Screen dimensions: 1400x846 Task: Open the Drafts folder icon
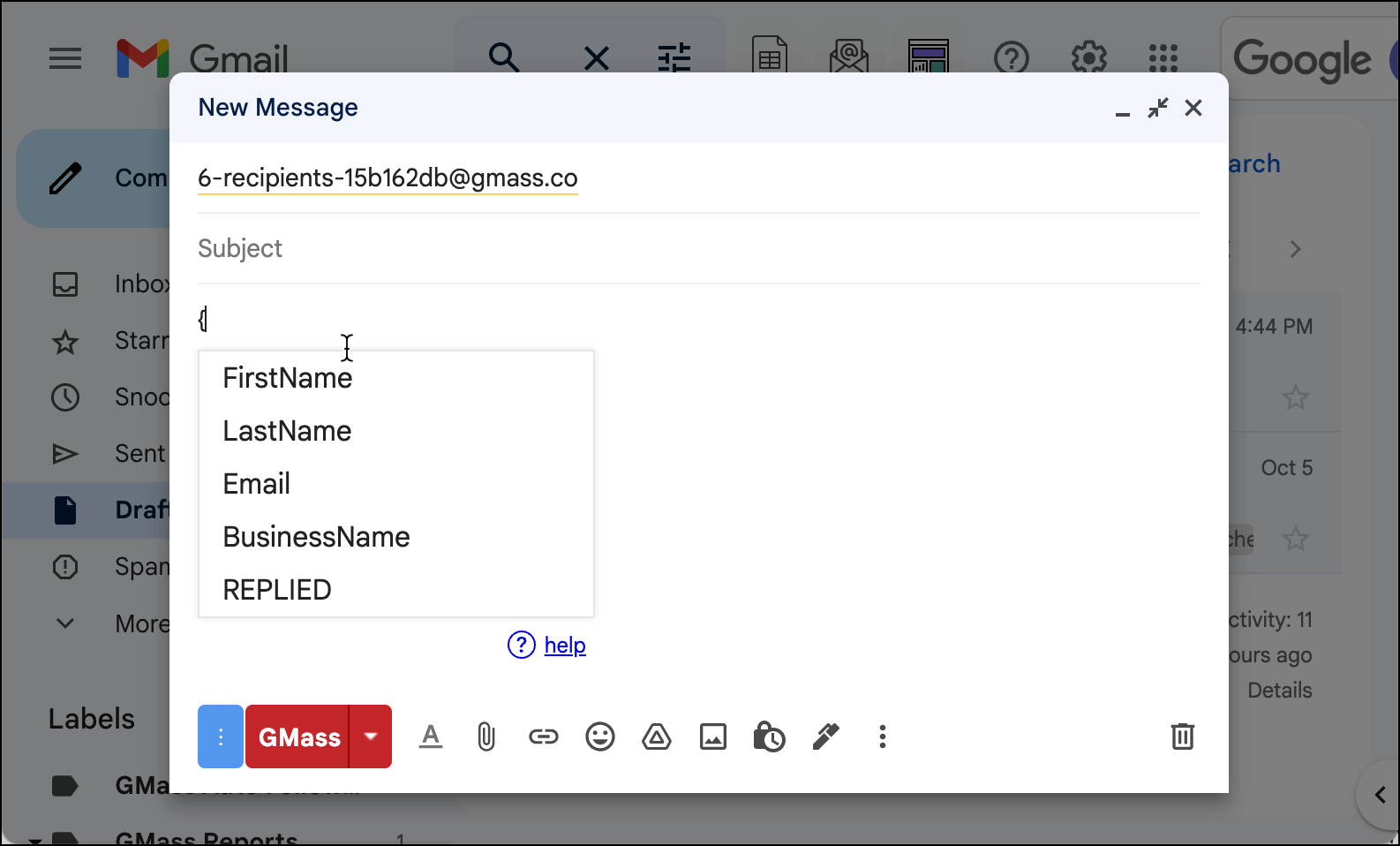pyautogui.click(x=65, y=510)
